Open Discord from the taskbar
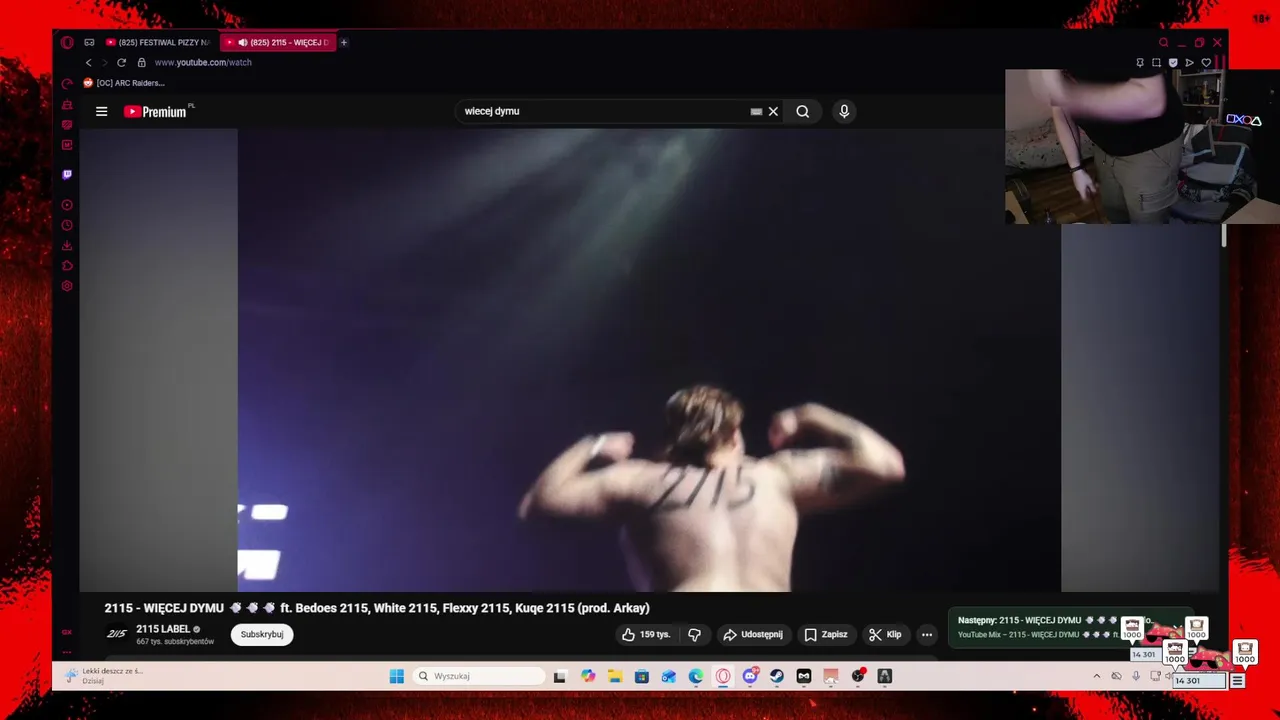This screenshot has height=720, width=1280. tap(750, 676)
